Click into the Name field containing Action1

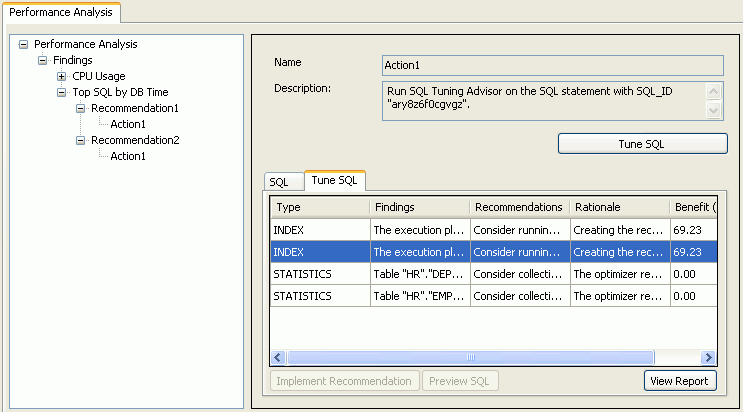pyautogui.click(x=553, y=65)
